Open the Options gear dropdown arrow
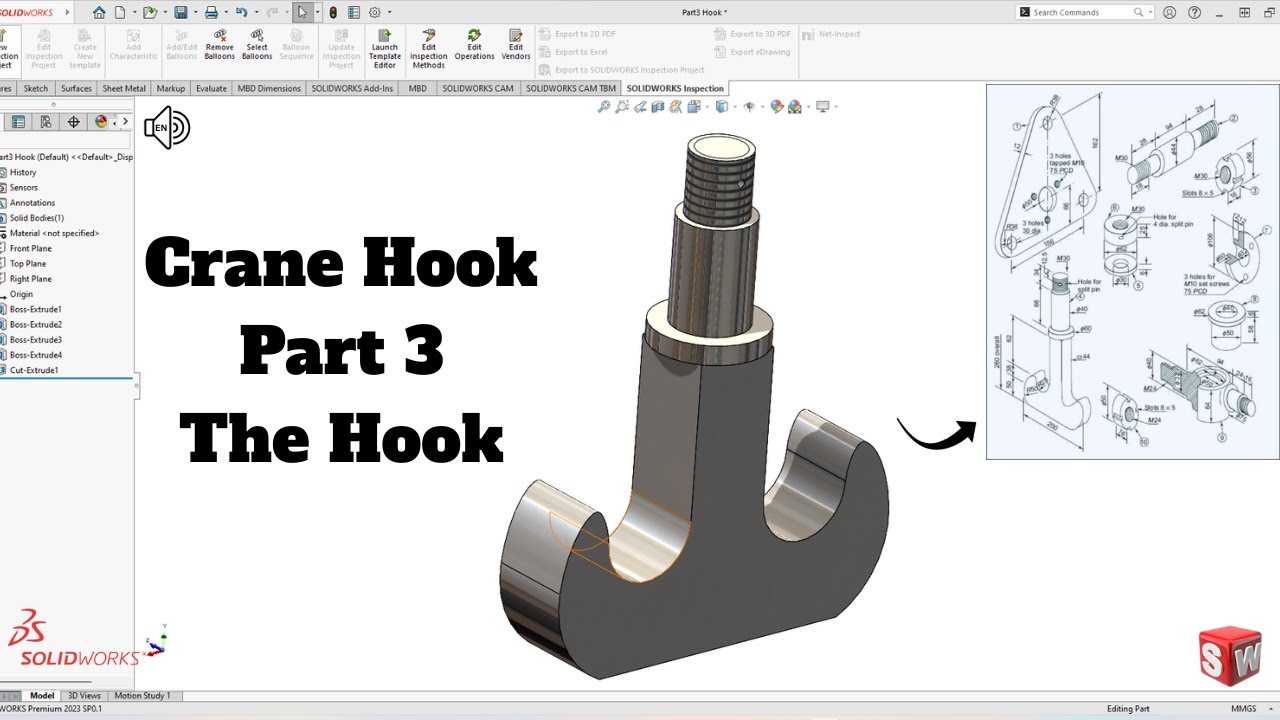 tap(389, 12)
